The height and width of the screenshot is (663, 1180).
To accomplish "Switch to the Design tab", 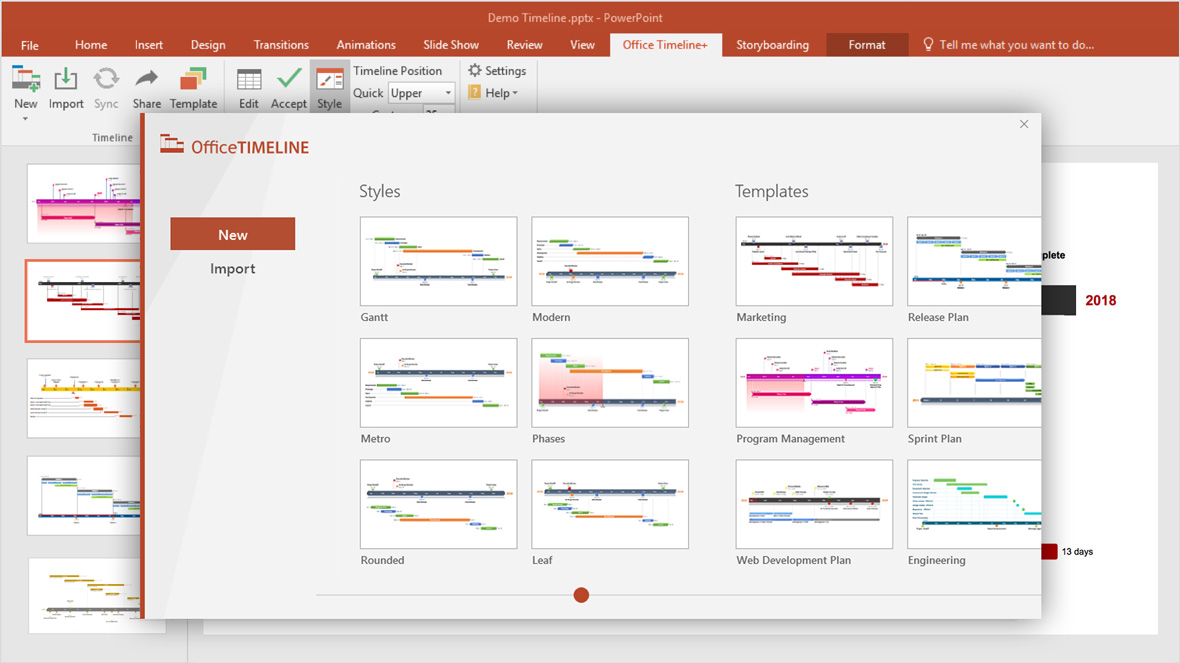I will pyautogui.click(x=208, y=45).
